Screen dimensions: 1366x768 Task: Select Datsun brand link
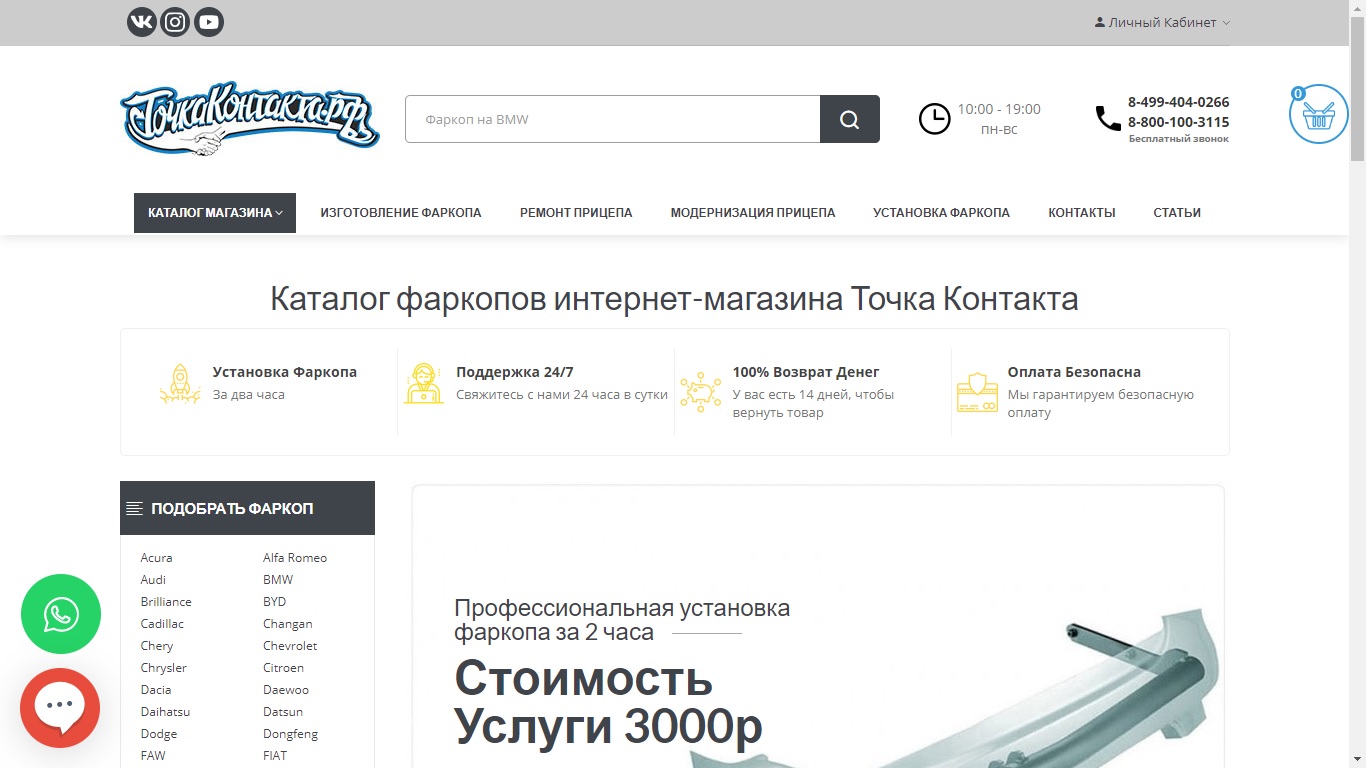(283, 712)
